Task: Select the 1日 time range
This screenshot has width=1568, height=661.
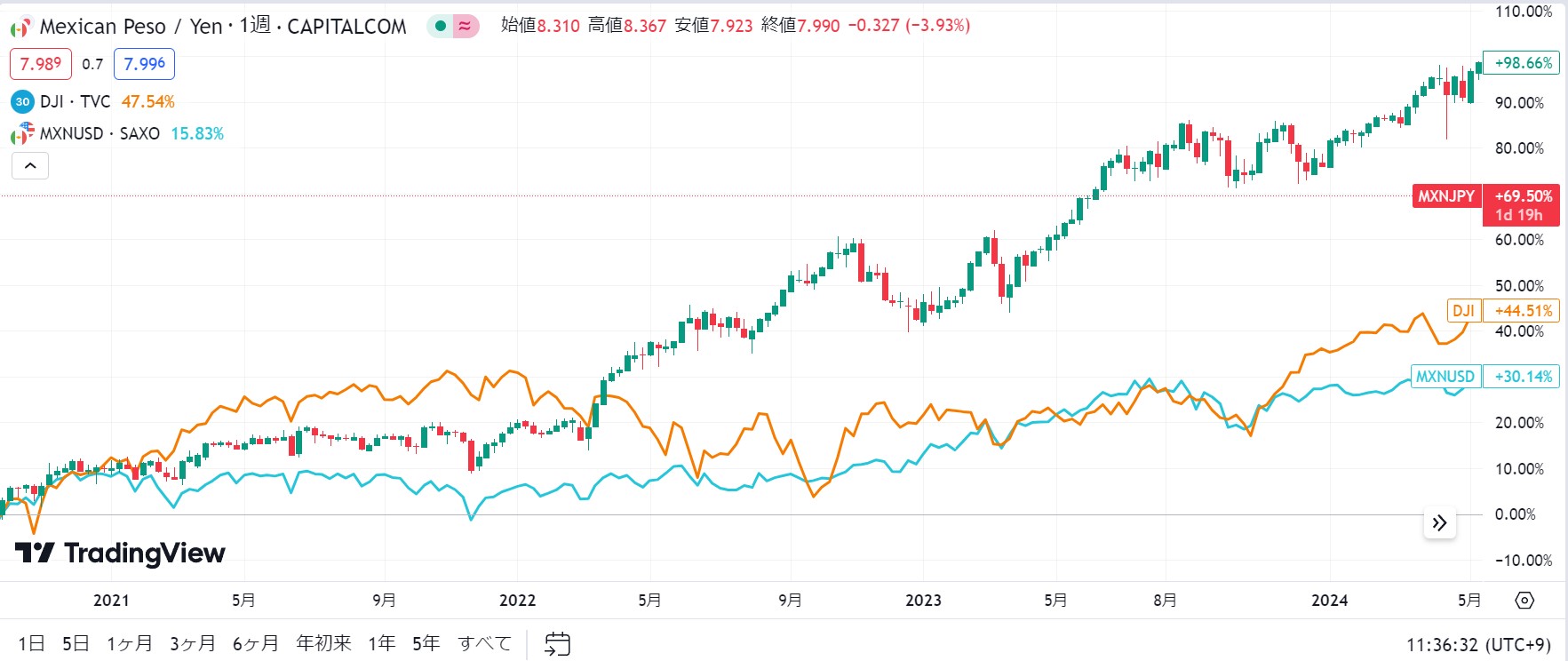Action: point(31,643)
